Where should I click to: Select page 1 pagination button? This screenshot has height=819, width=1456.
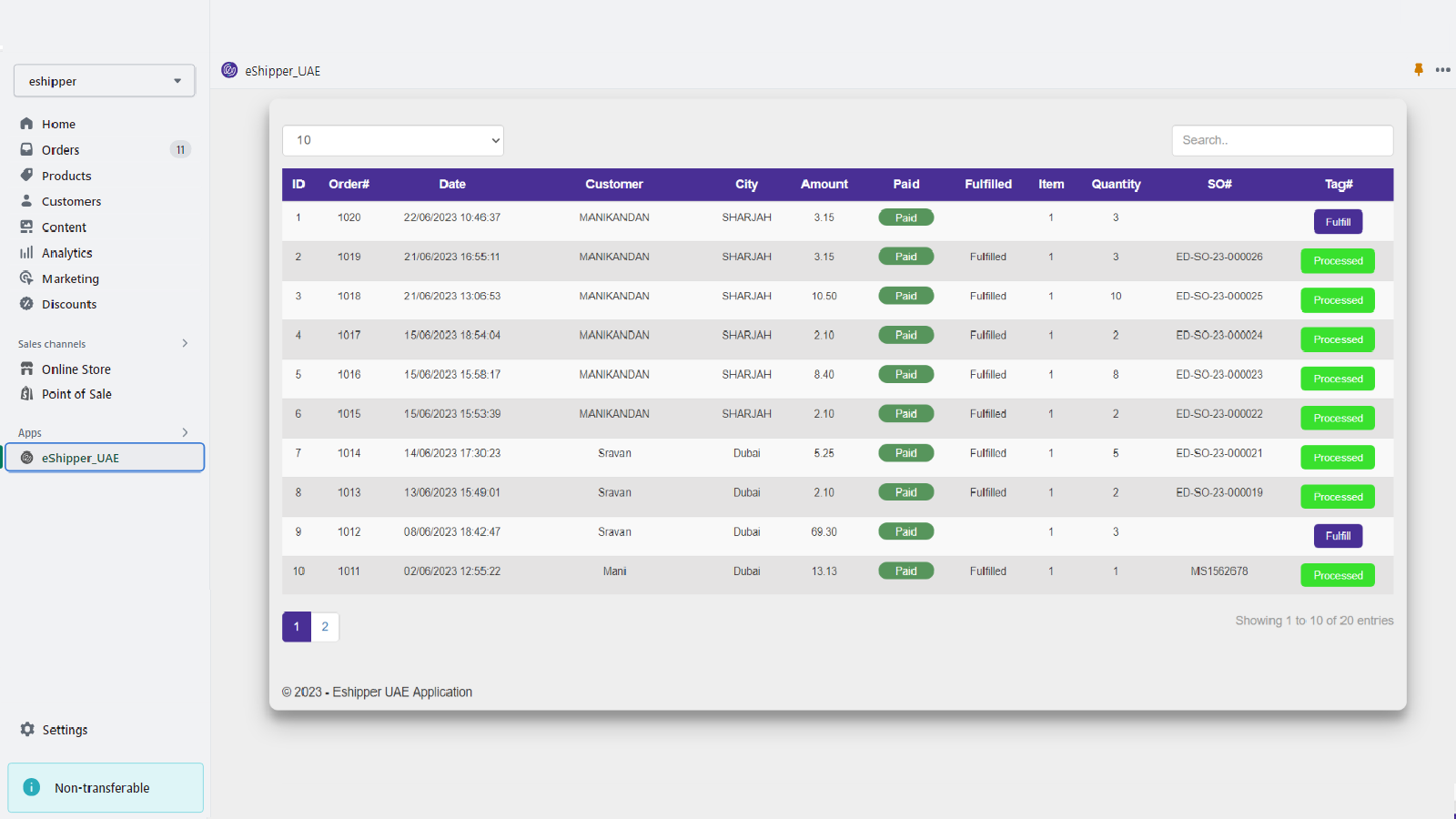pyautogui.click(x=297, y=626)
